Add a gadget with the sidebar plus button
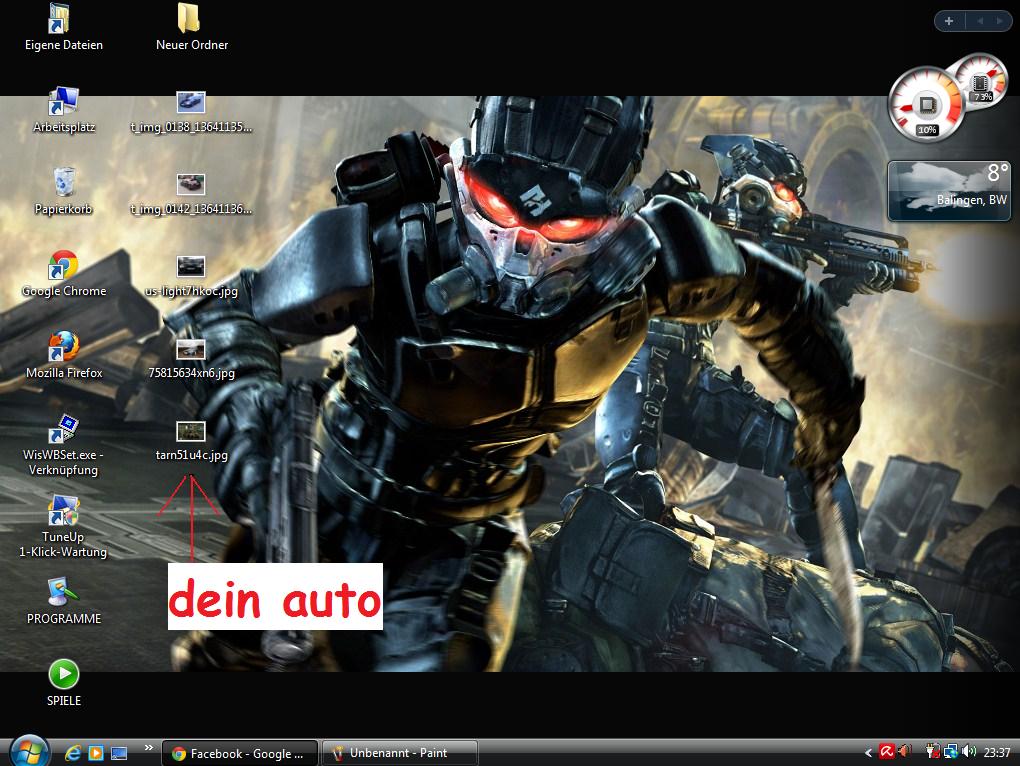 949,21
